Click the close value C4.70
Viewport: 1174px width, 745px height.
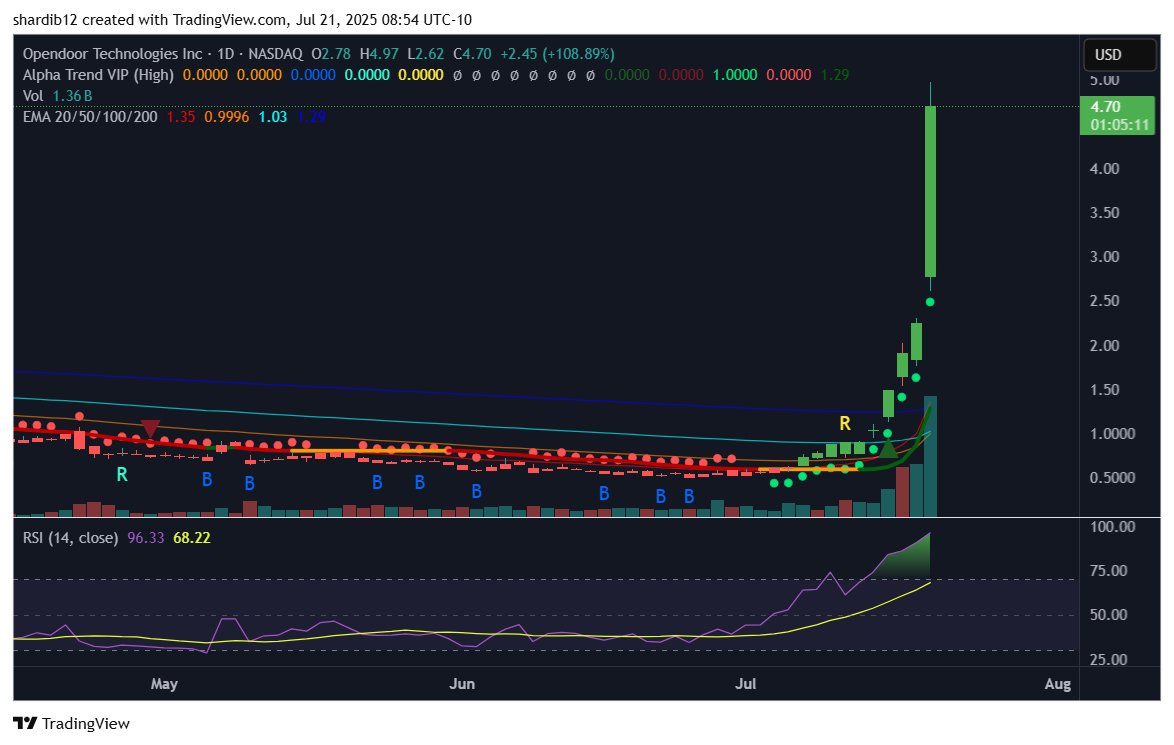pos(472,54)
